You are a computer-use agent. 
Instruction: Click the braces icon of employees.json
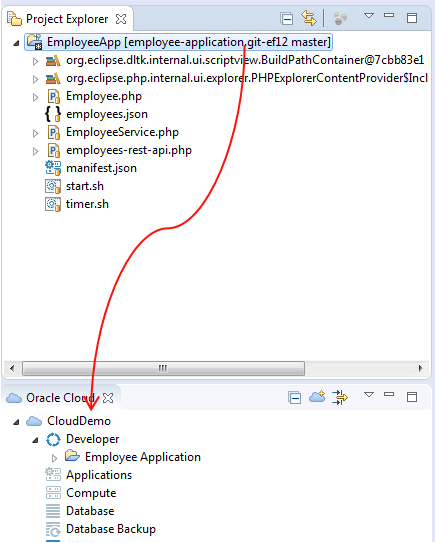tap(53, 114)
